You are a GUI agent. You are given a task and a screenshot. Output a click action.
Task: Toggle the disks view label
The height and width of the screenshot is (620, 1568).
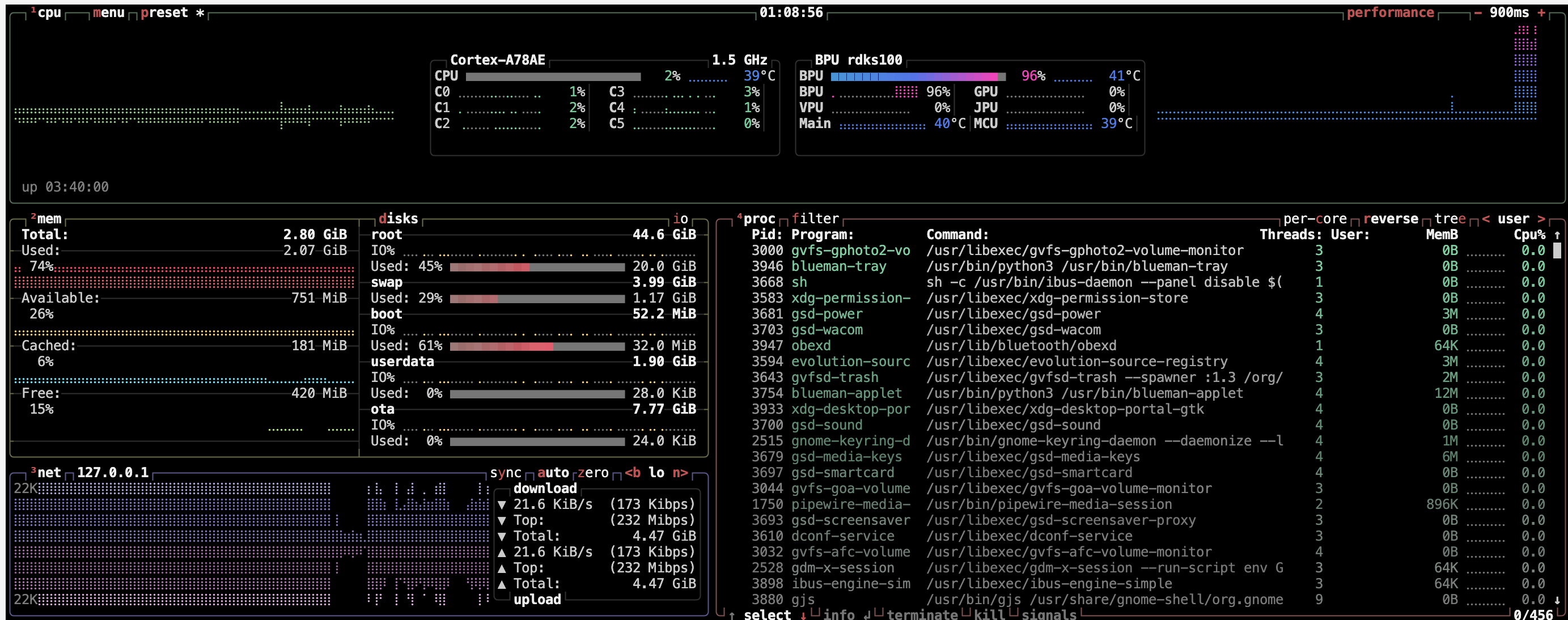coord(398,218)
